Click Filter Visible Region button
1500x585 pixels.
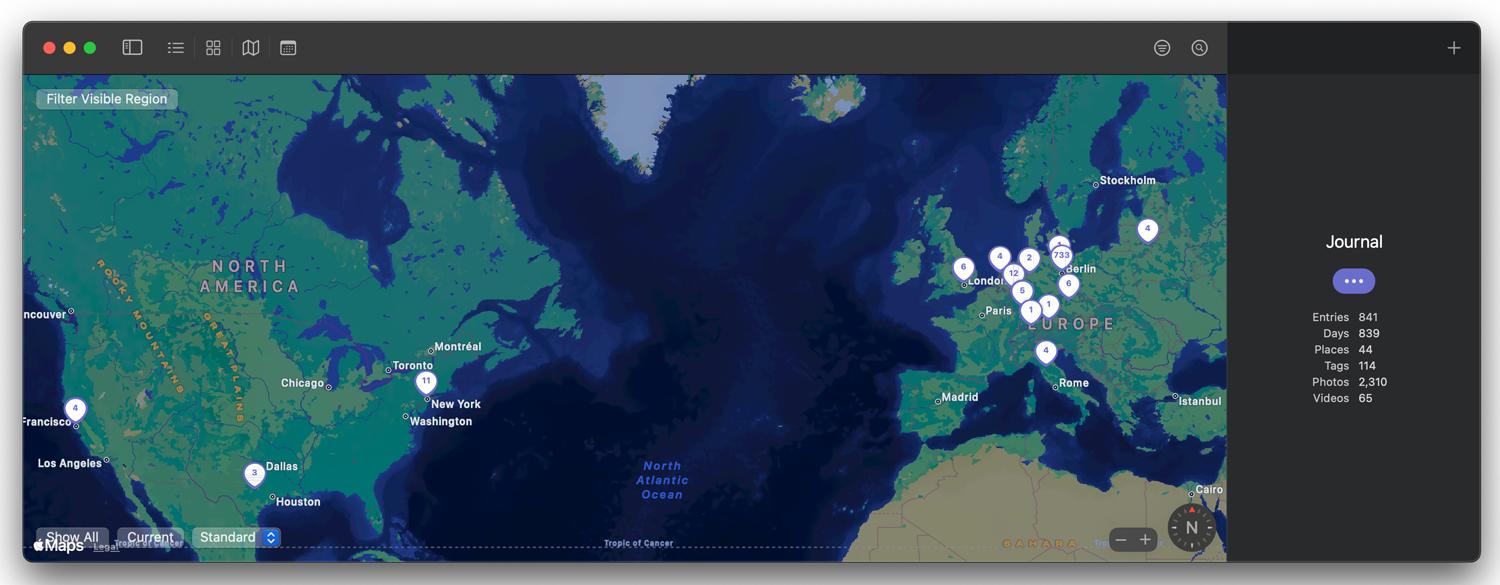pyautogui.click(x=107, y=99)
